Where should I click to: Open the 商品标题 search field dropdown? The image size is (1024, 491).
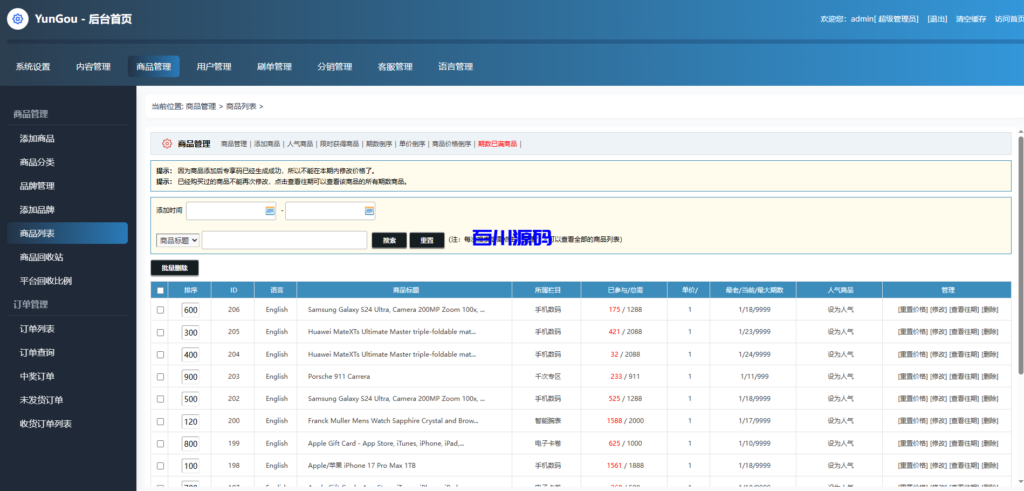(178, 240)
